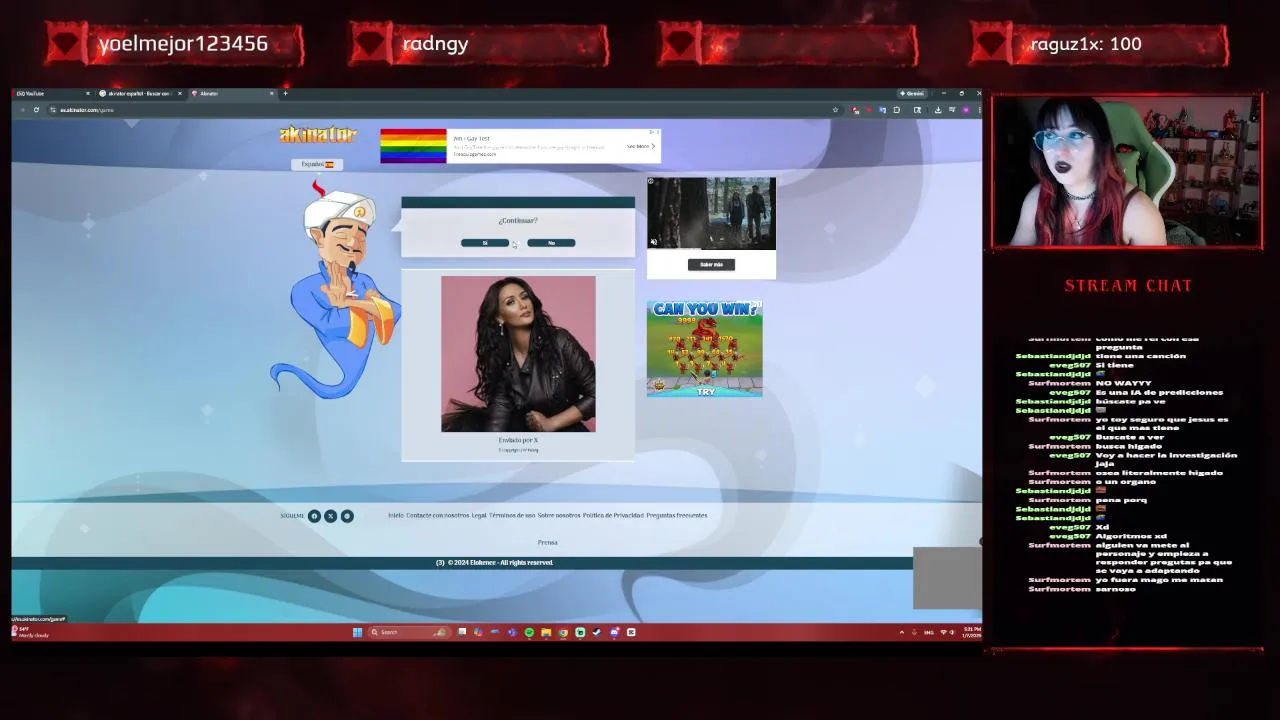Close the akinator español search tab

pyautogui.click(x=180, y=94)
